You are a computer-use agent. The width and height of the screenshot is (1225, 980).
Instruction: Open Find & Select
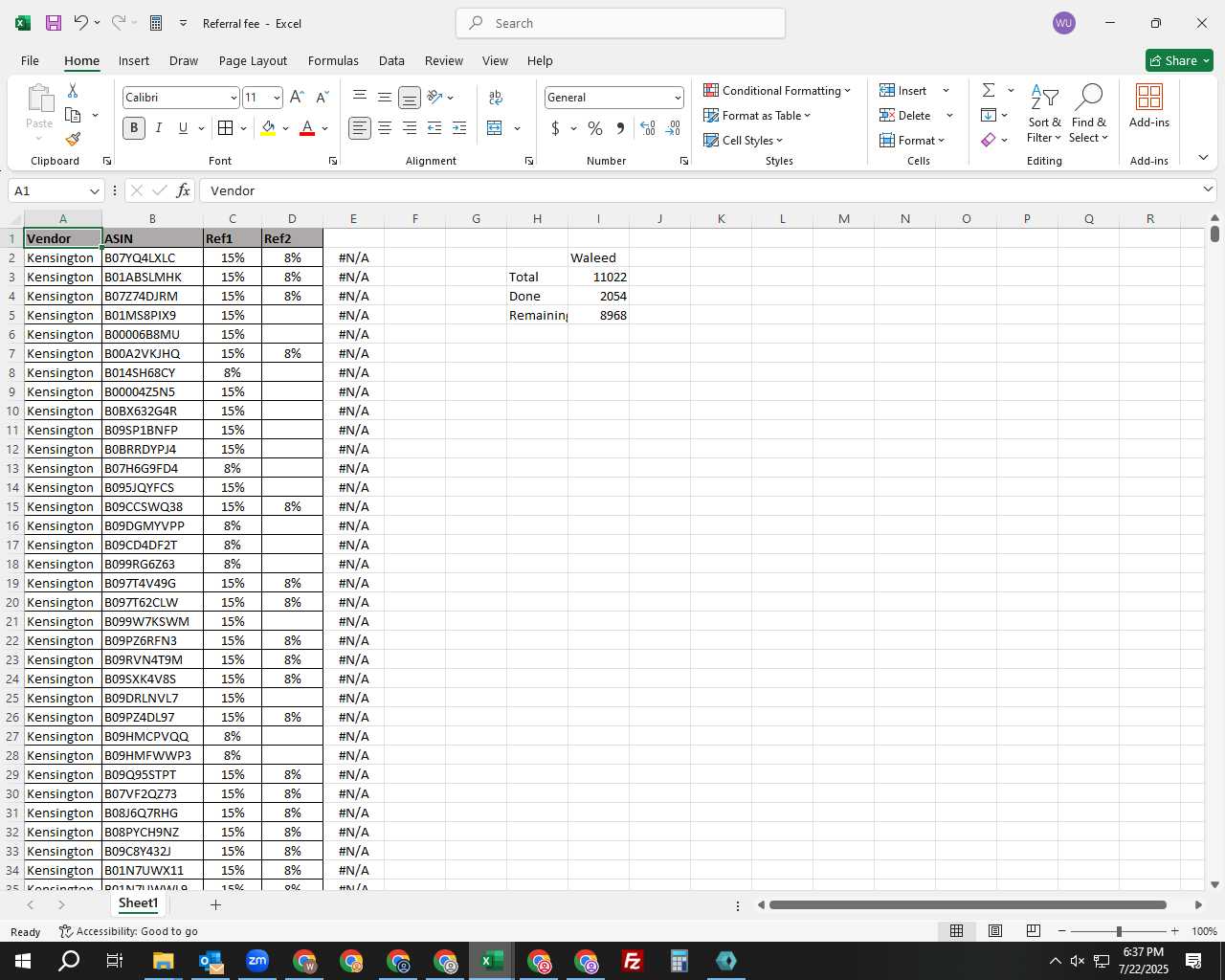[x=1089, y=113]
